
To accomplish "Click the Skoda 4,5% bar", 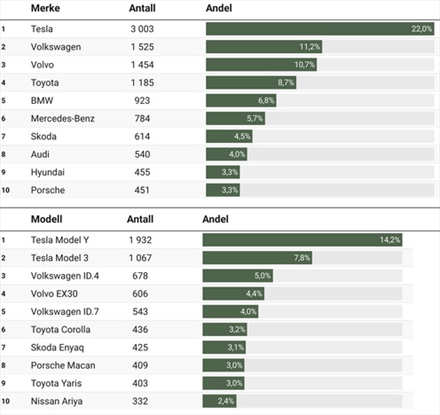I will point(229,136).
